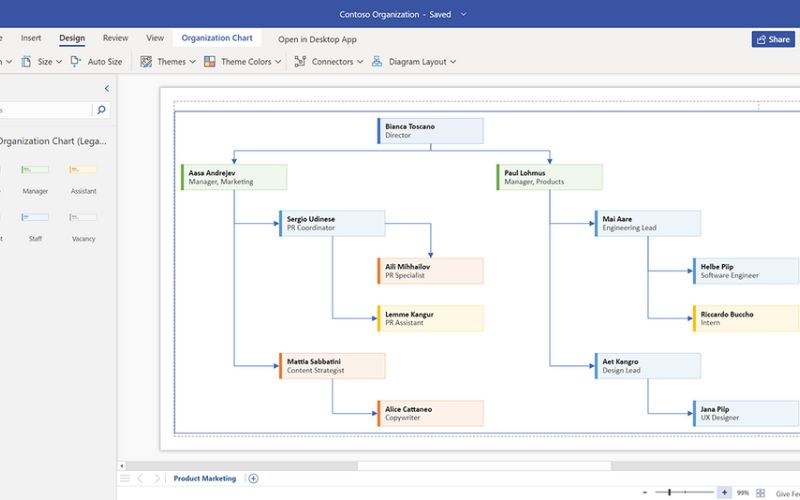Click the zoom out minus button
Image resolution: width=800 pixels, height=500 pixels.
pos(645,492)
